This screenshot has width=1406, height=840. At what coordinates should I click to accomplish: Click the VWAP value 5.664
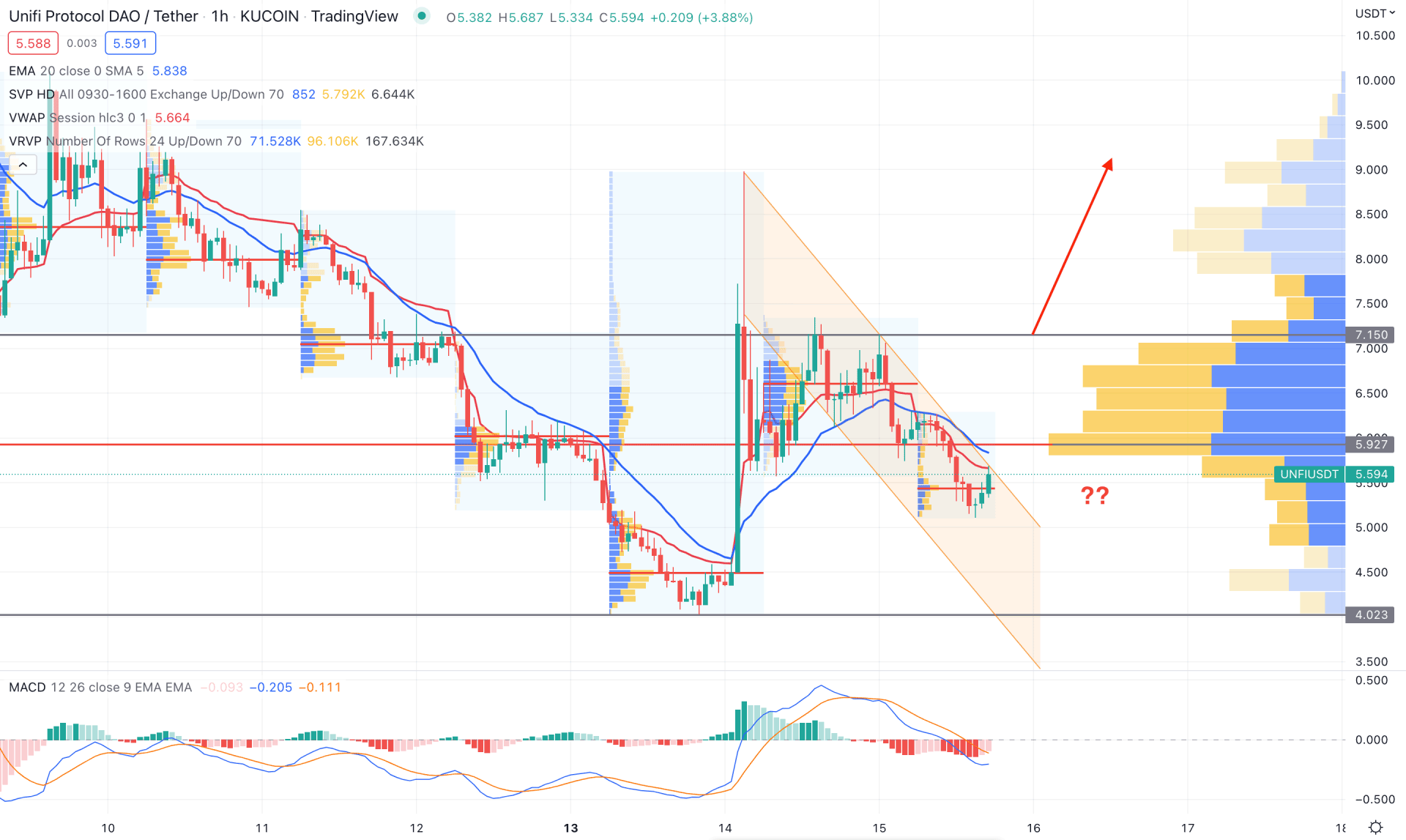pyautogui.click(x=172, y=118)
